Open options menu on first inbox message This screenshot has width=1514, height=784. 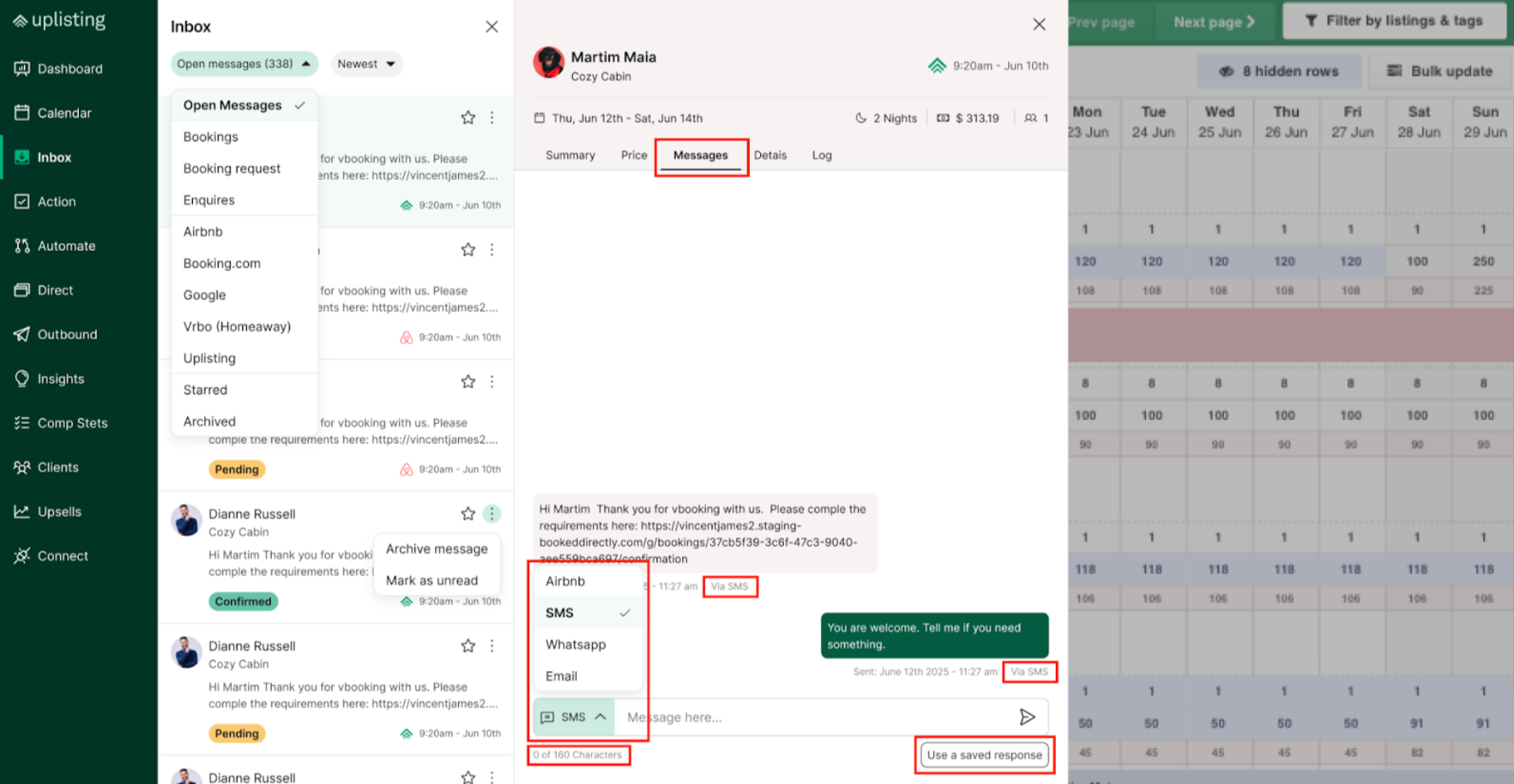pyautogui.click(x=492, y=118)
